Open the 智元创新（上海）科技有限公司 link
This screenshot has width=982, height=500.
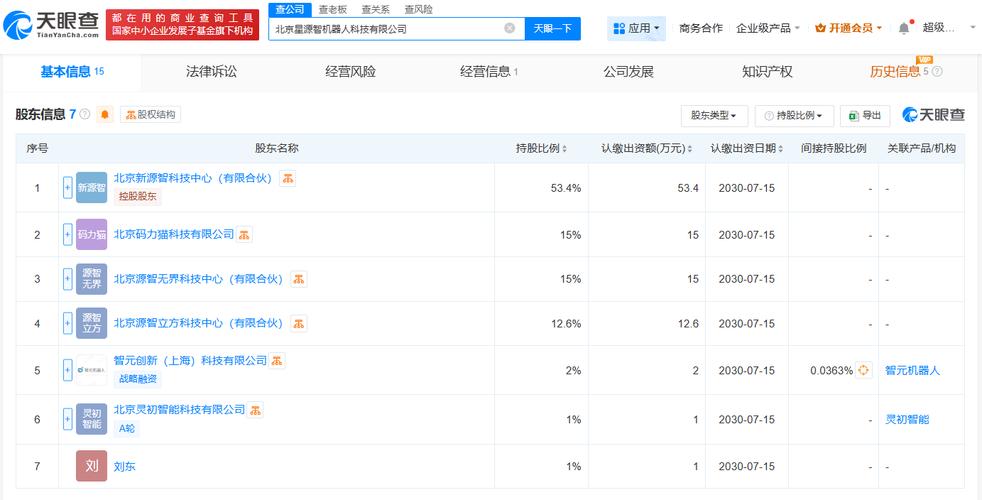click(190, 360)
